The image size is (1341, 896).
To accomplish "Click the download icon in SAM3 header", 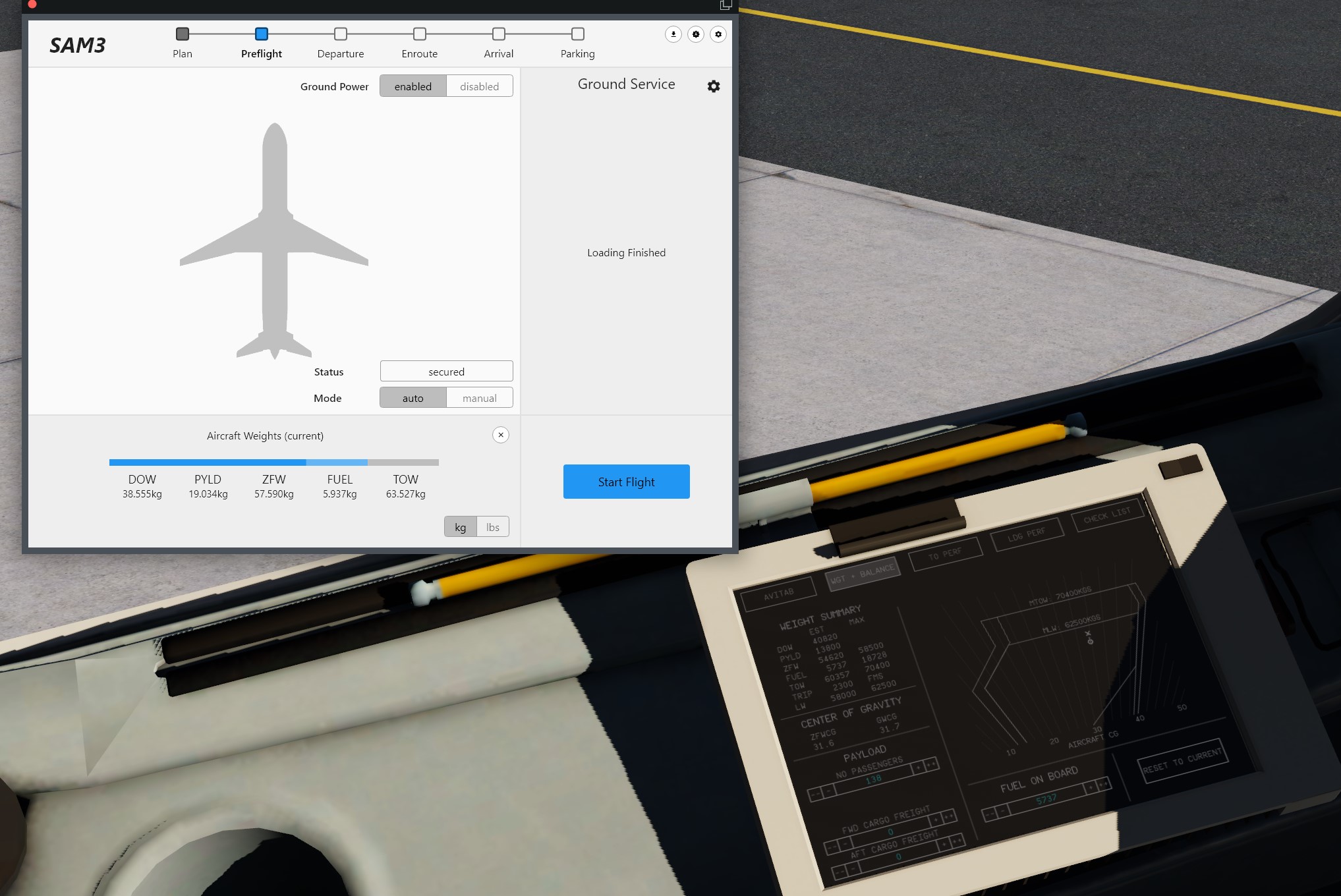I will click(x=673, y=34).
